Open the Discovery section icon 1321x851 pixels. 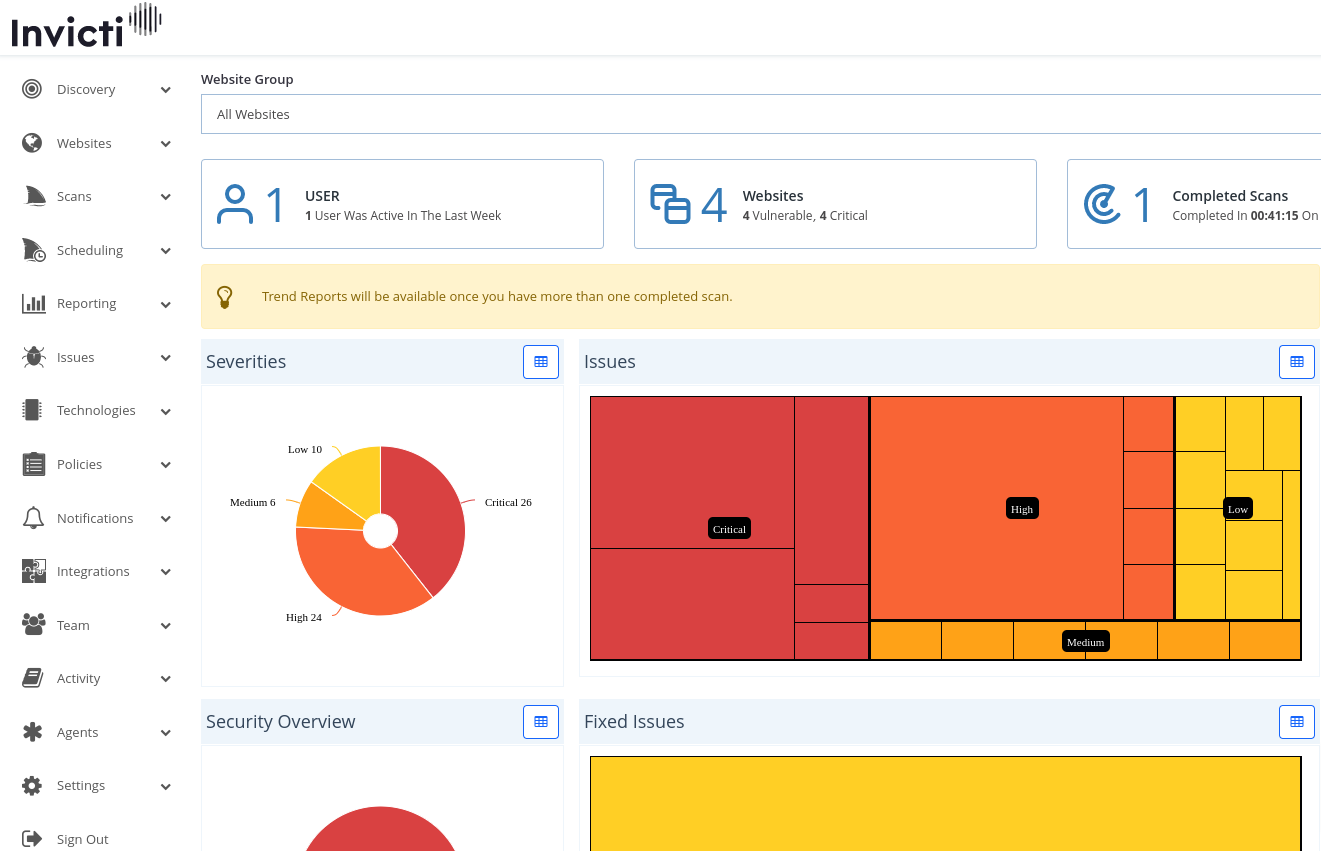point(31,89)
